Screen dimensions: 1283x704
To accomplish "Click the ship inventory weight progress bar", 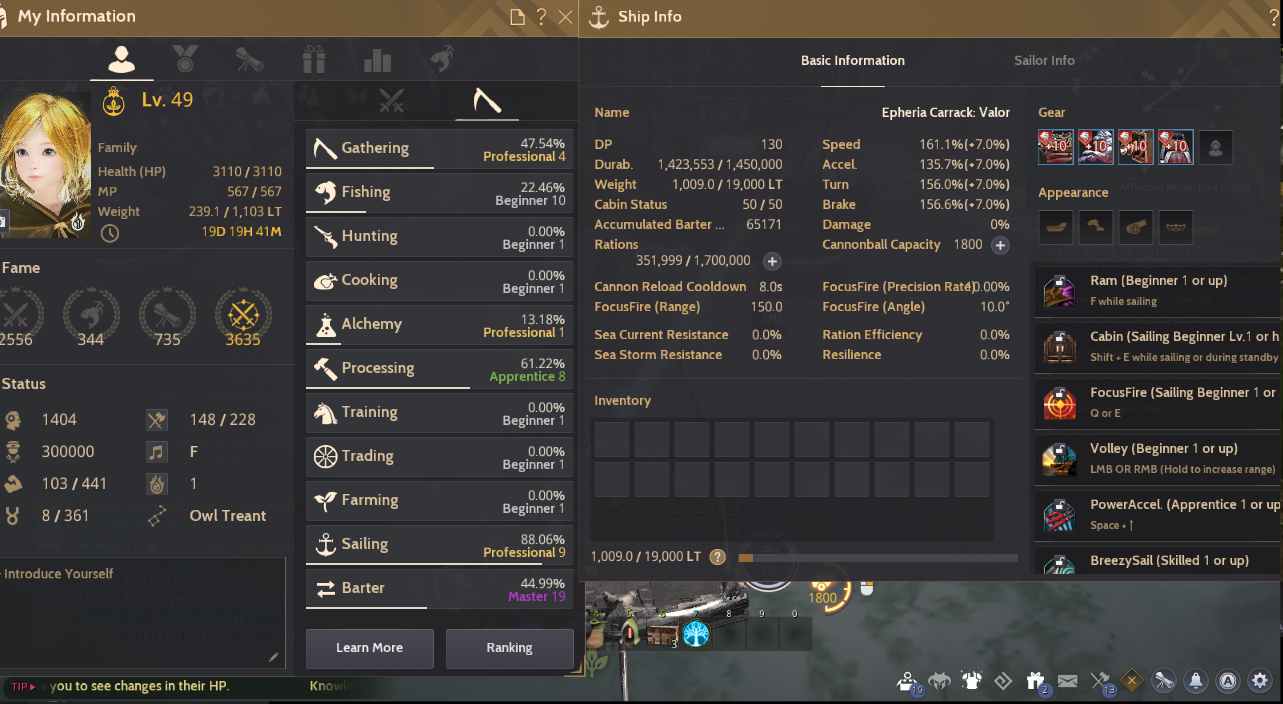I will [x=878, y=558].
